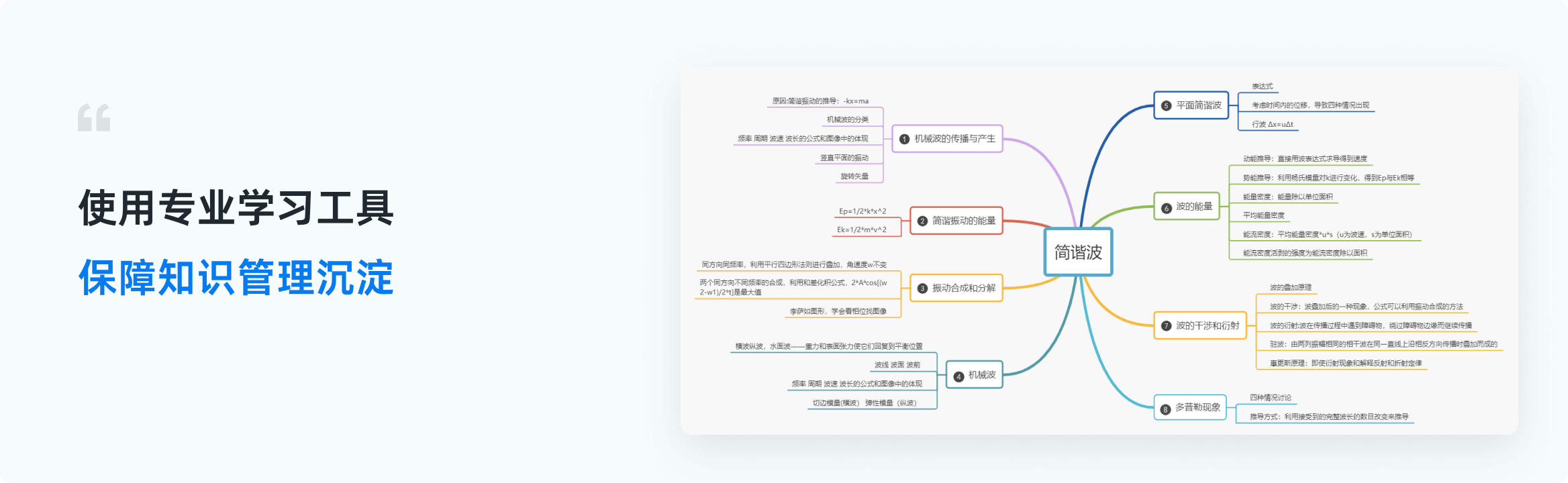Click the number 2 badge on 简谐振动的能量
This screenshot has height=483, width=1568.
[x=922, y=221]
